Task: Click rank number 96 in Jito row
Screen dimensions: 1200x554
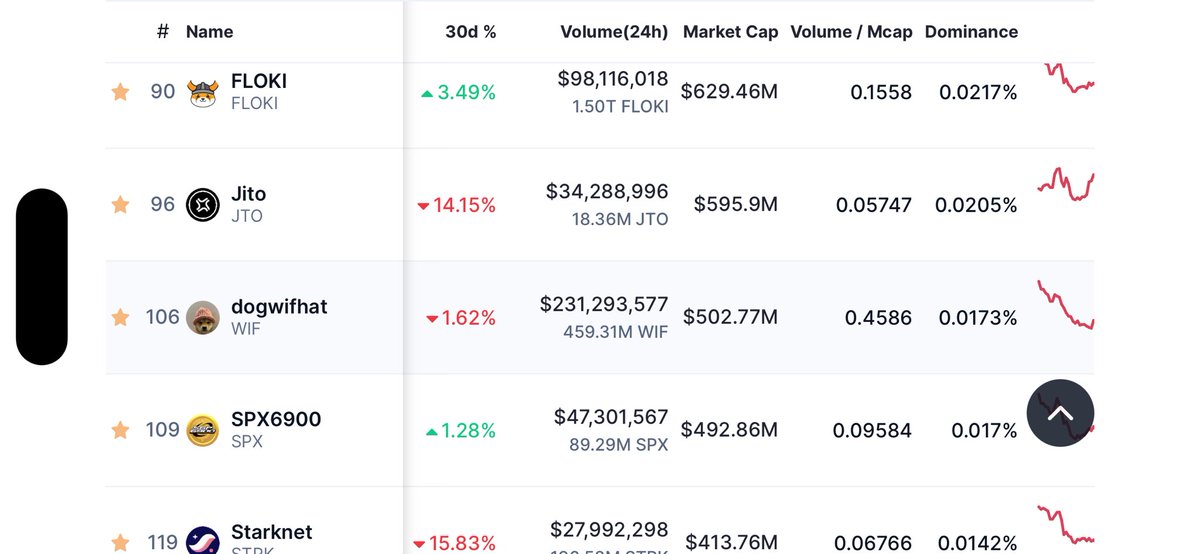Action: (x=163, y=204)
